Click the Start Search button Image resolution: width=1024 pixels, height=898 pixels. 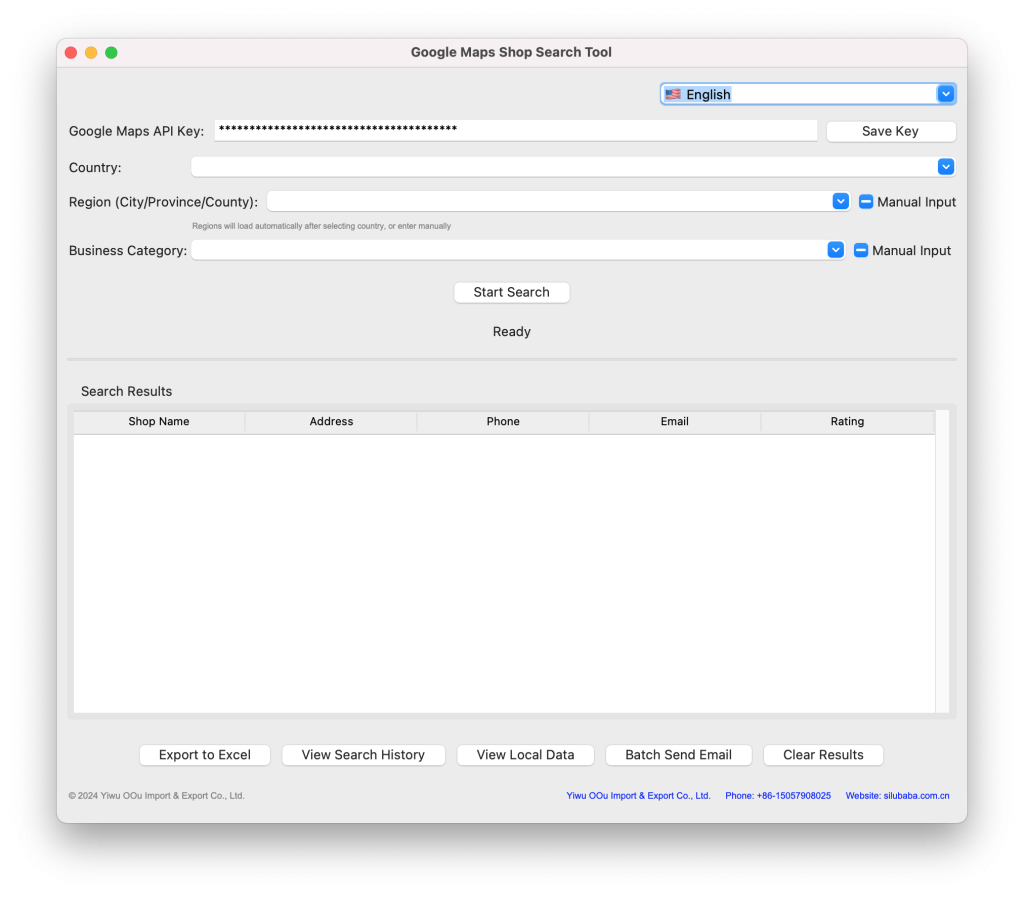click(x=511, y=292)
